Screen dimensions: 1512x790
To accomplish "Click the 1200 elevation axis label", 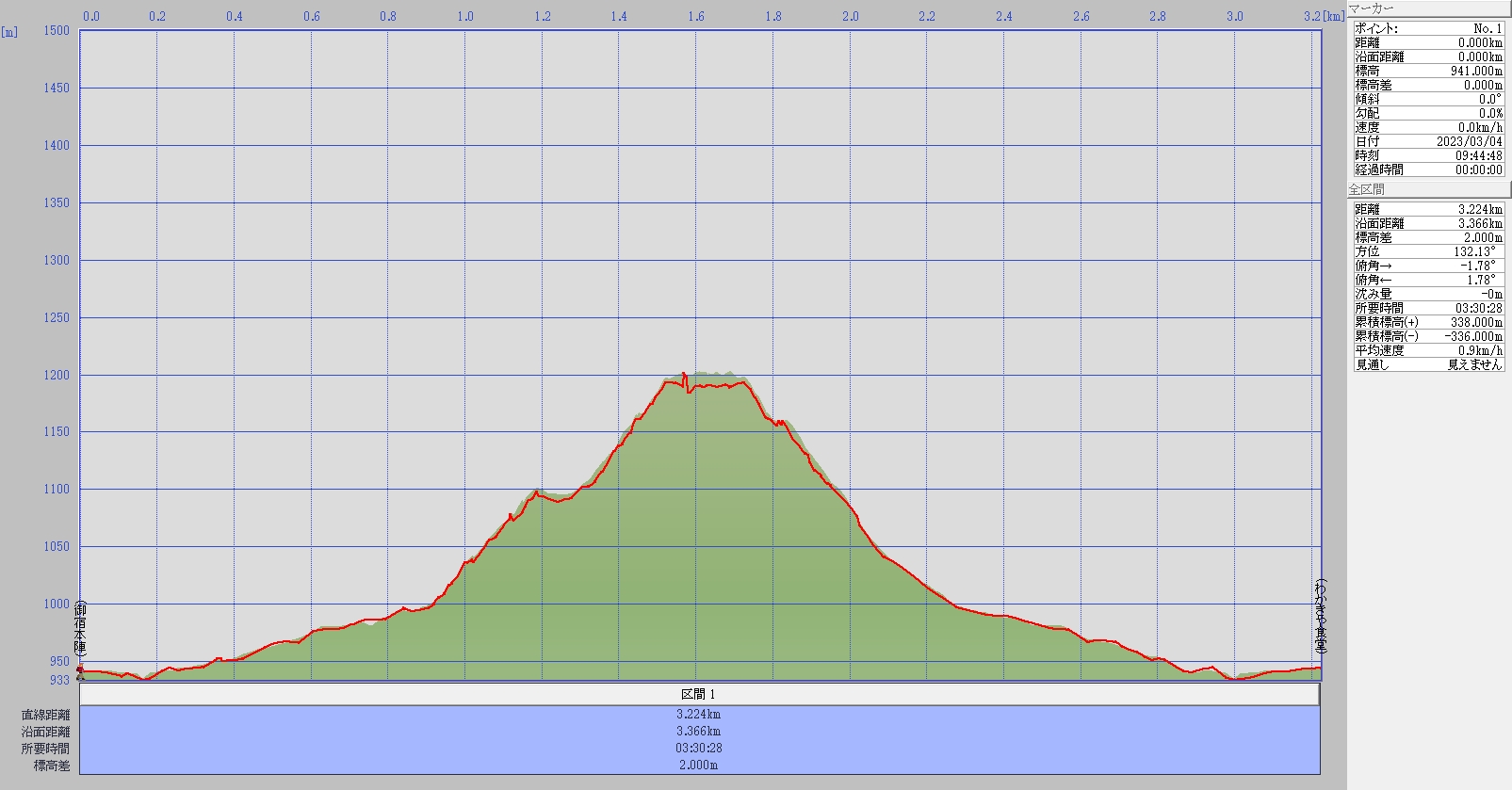I will pos(57,375).
